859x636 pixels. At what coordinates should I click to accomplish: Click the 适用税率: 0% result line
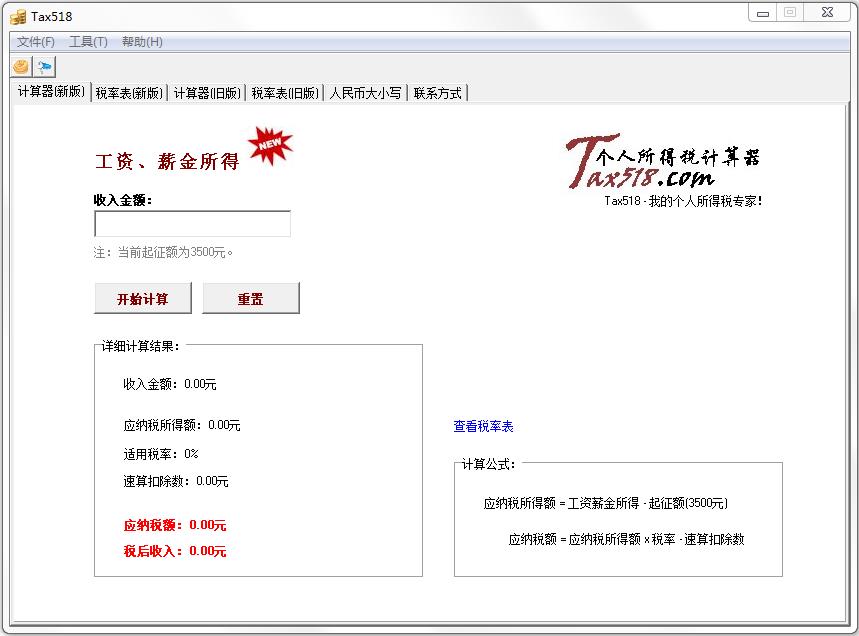pos(161,454)
